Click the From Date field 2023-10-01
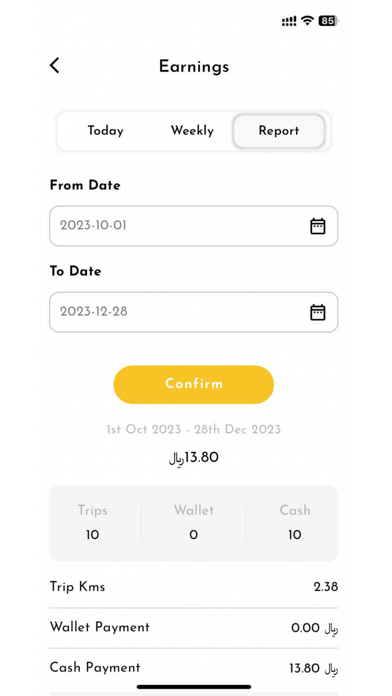Image resolution: width=392 pixels, height=696 pixels. point(194,226)
